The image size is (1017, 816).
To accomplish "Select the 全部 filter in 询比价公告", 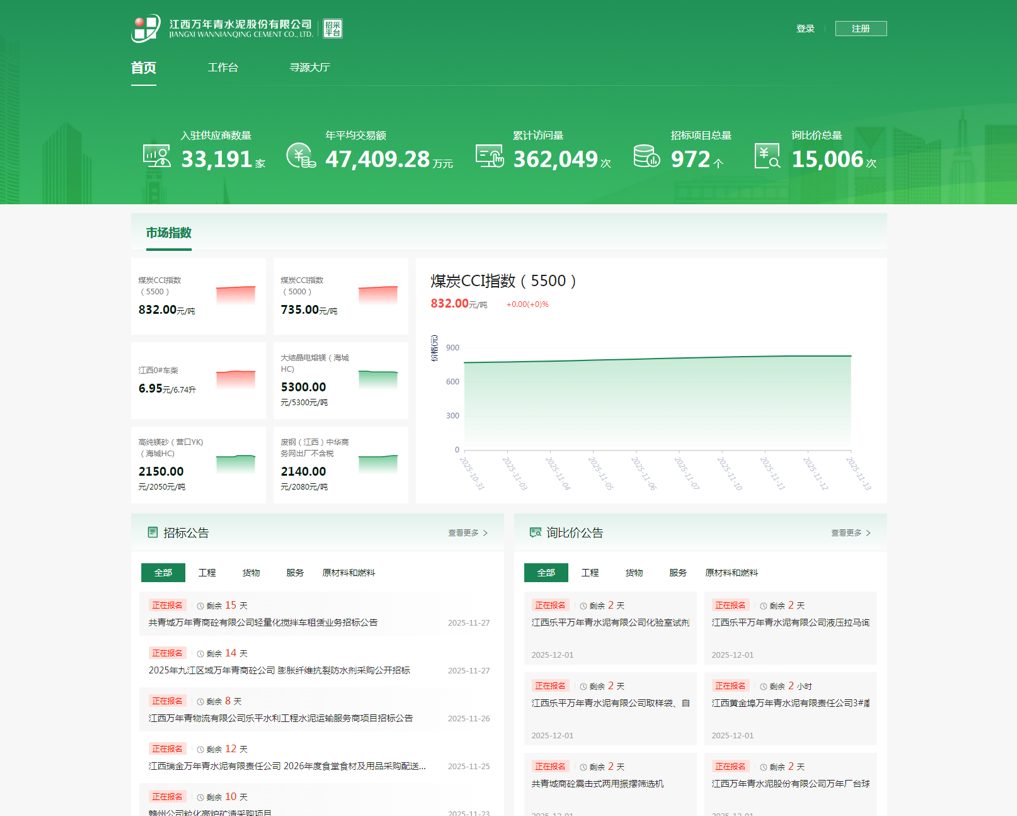I will [546, 573].
